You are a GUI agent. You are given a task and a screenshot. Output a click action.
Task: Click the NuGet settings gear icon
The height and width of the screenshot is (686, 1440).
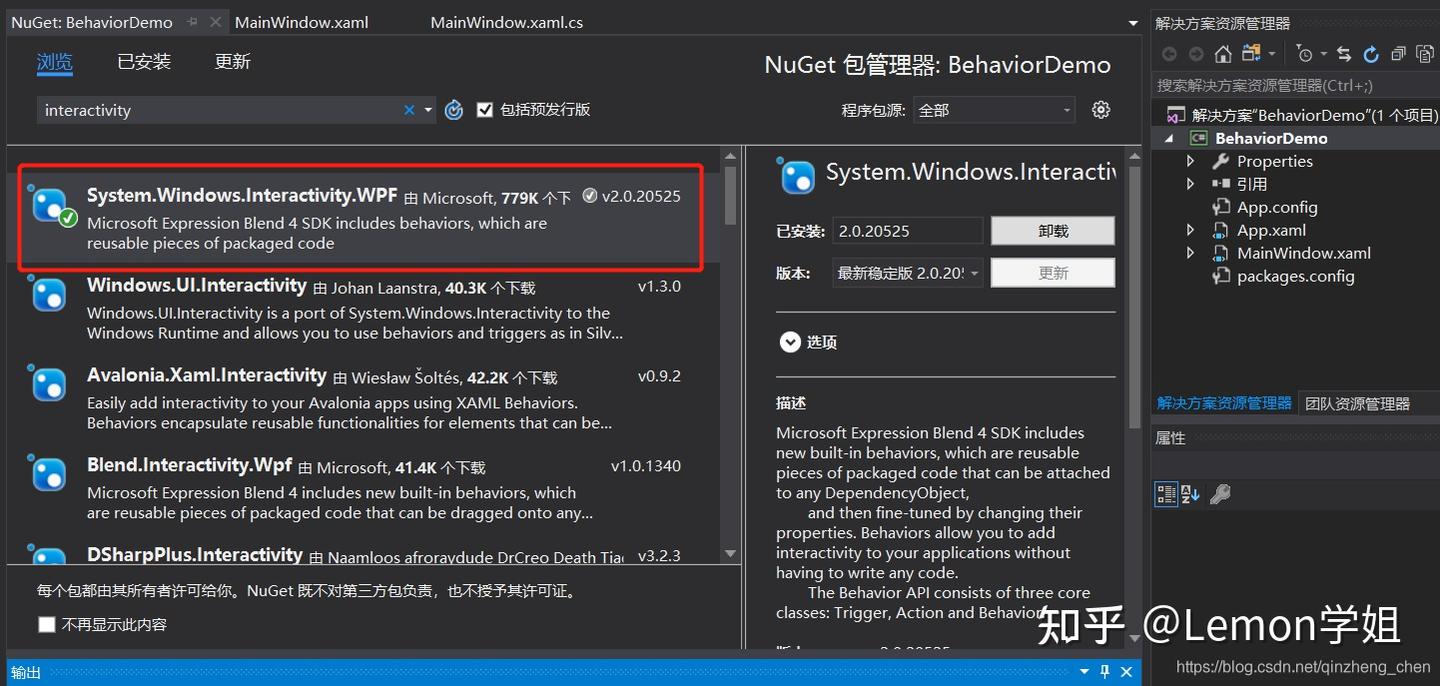[x=1100, y=110]
